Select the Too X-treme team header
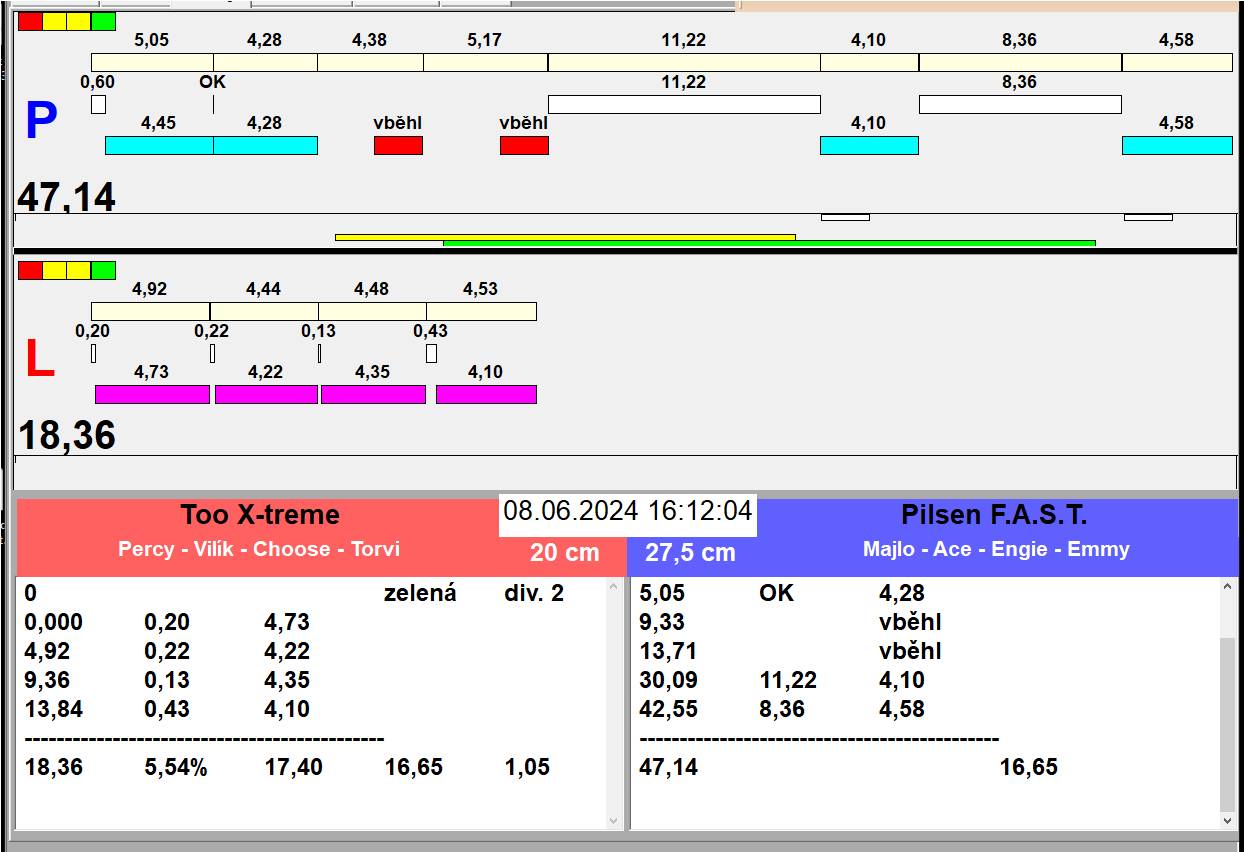 pyautogui.click(x=260, y=515)
